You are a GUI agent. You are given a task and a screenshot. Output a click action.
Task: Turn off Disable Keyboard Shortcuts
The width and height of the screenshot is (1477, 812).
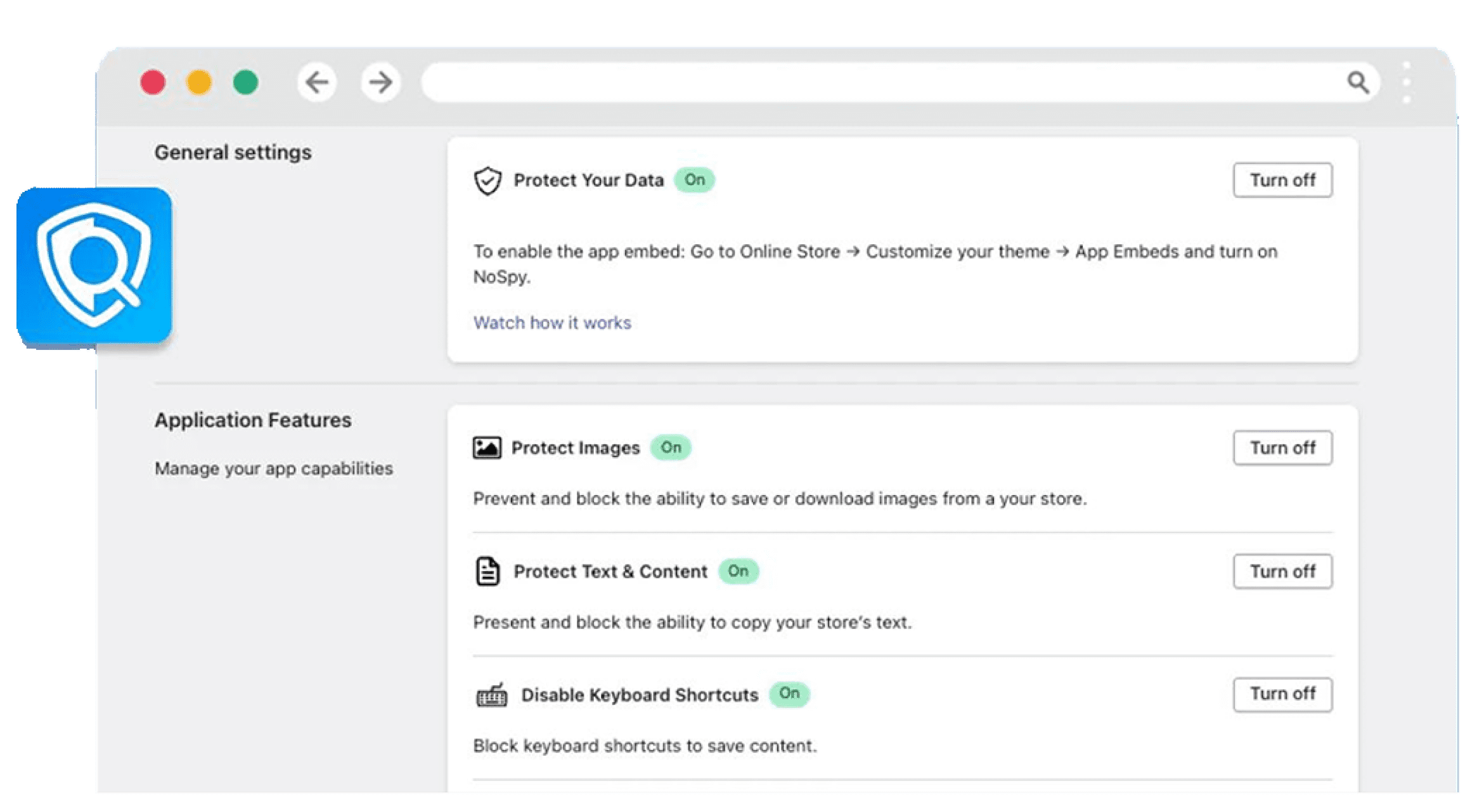pos(1282,694)
